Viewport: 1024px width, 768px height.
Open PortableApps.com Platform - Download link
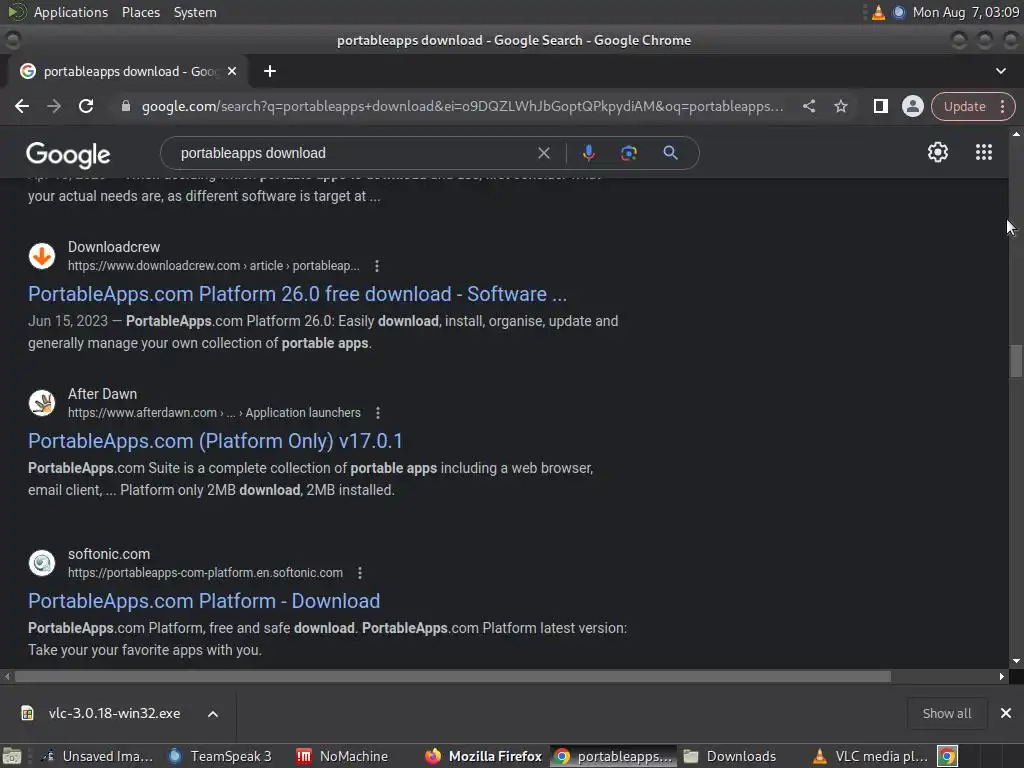204,601
